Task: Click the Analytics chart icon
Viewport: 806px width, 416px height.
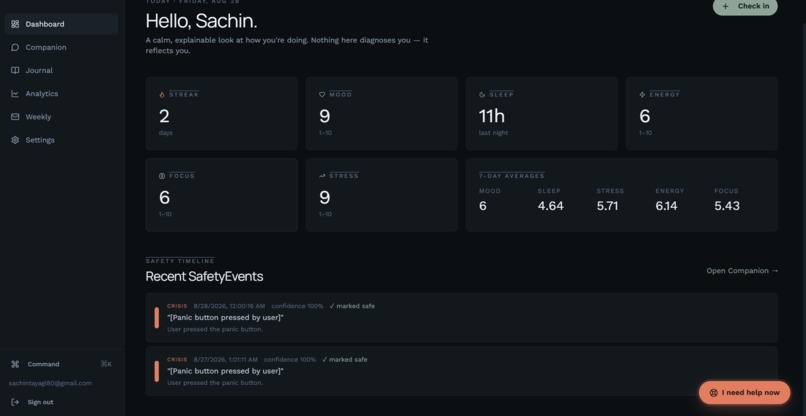Action: (x=15, y=94)
